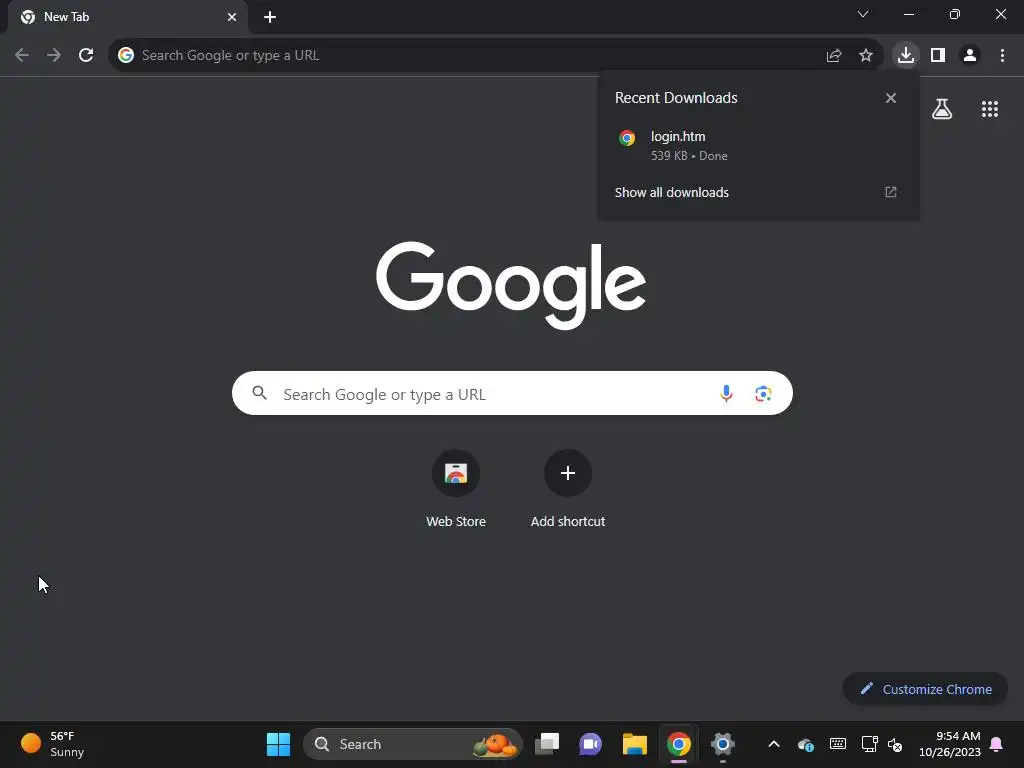The height and width of the screenshot is (768, 1024).
Task: Click Add shortcut
Action: [x=568, y=490]
